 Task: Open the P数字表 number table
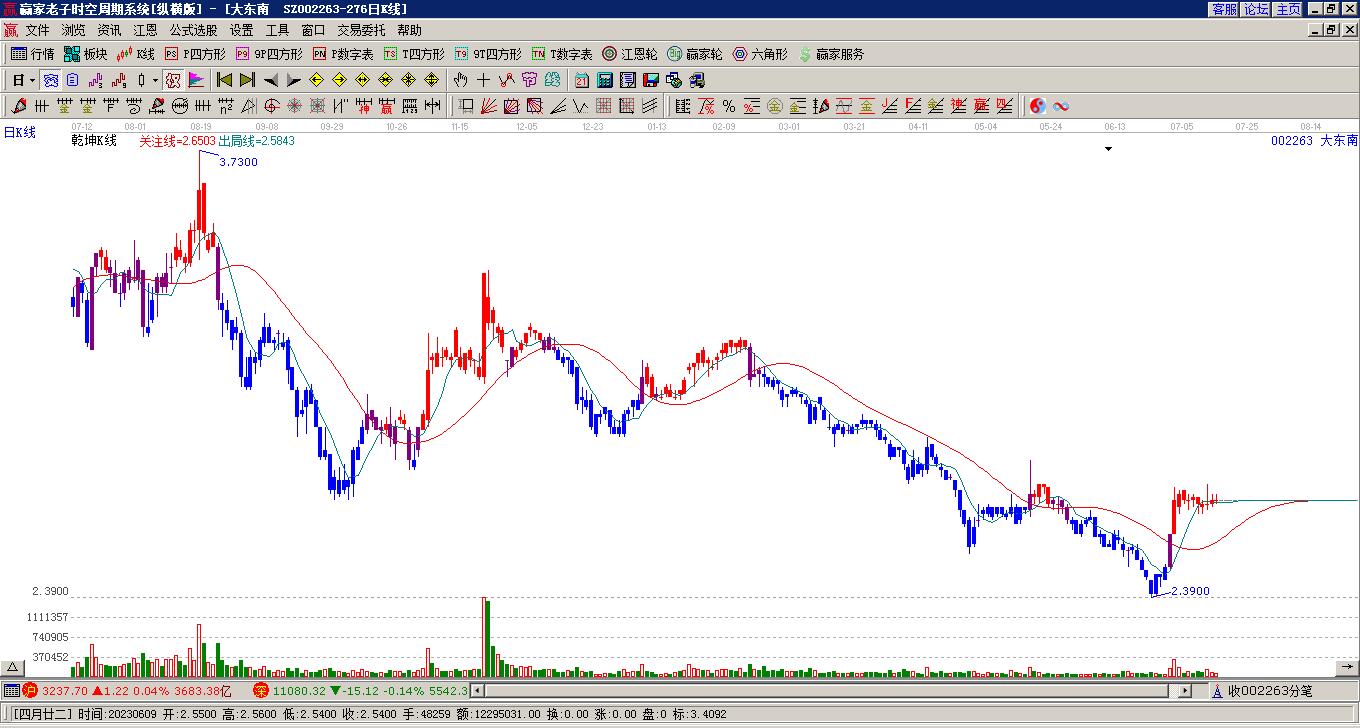(343, 54)
